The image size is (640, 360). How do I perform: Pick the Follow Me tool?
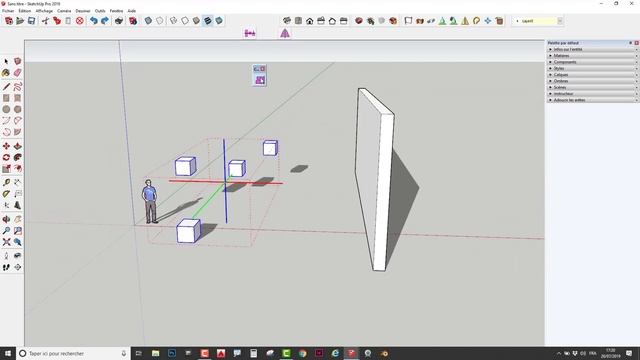(x=18, y=158)
